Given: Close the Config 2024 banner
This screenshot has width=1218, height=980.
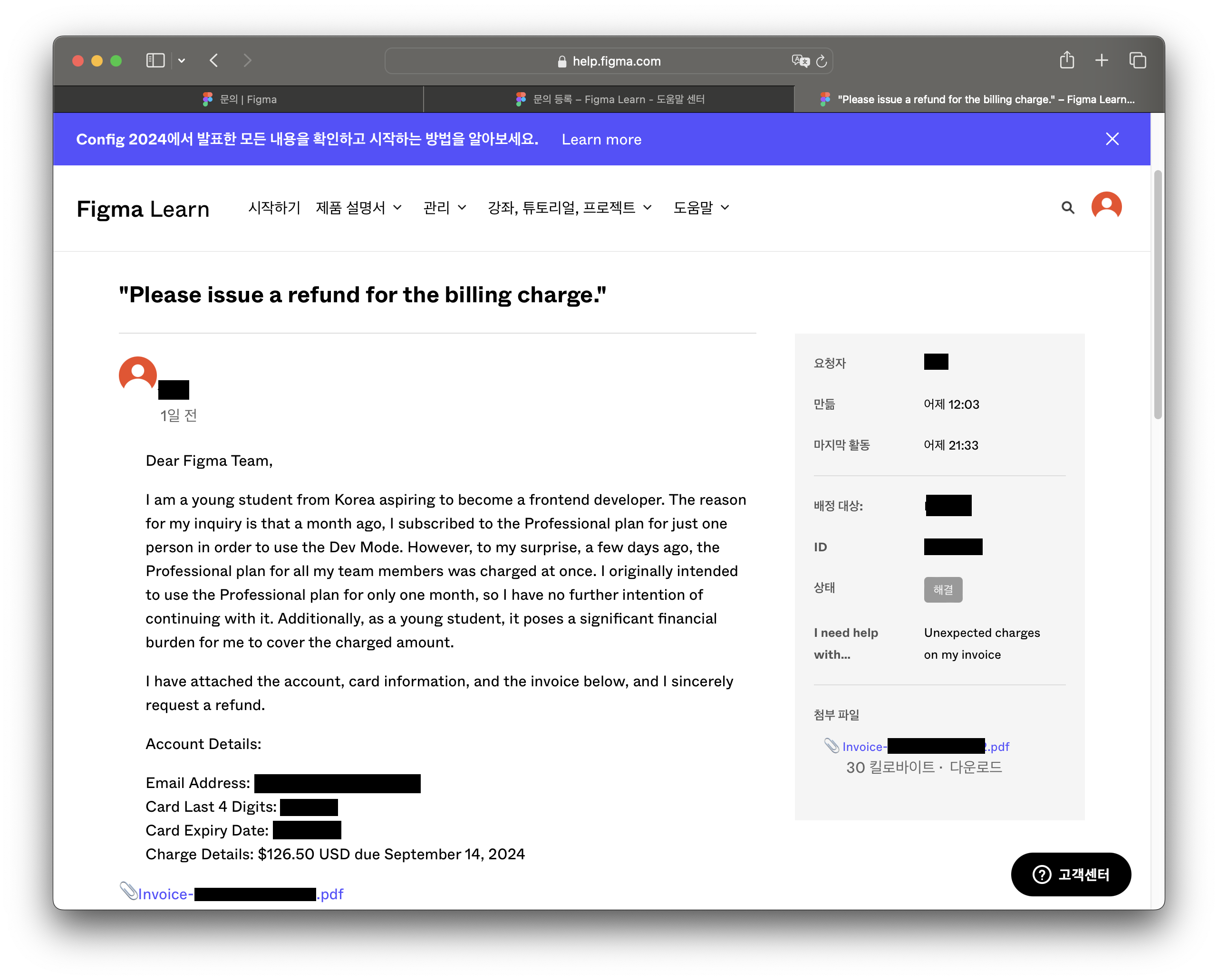Looking at the screenshot, I should [1112, 139].
